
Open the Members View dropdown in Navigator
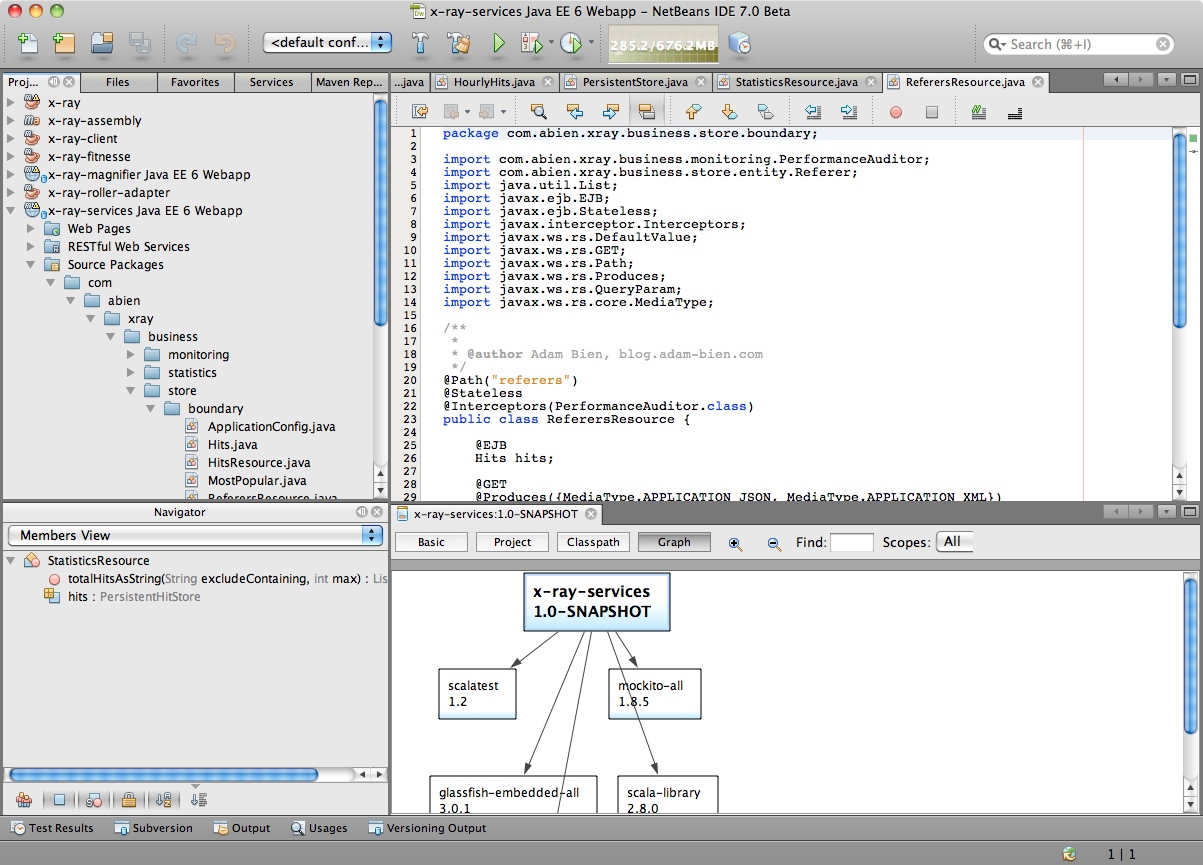[x=195, y=535]
